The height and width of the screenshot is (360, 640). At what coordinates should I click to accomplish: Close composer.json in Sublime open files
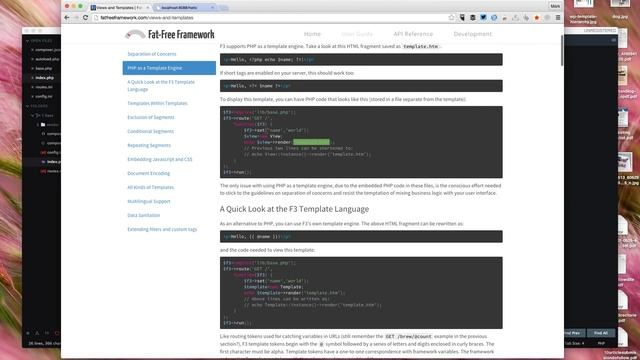[32, 50]
